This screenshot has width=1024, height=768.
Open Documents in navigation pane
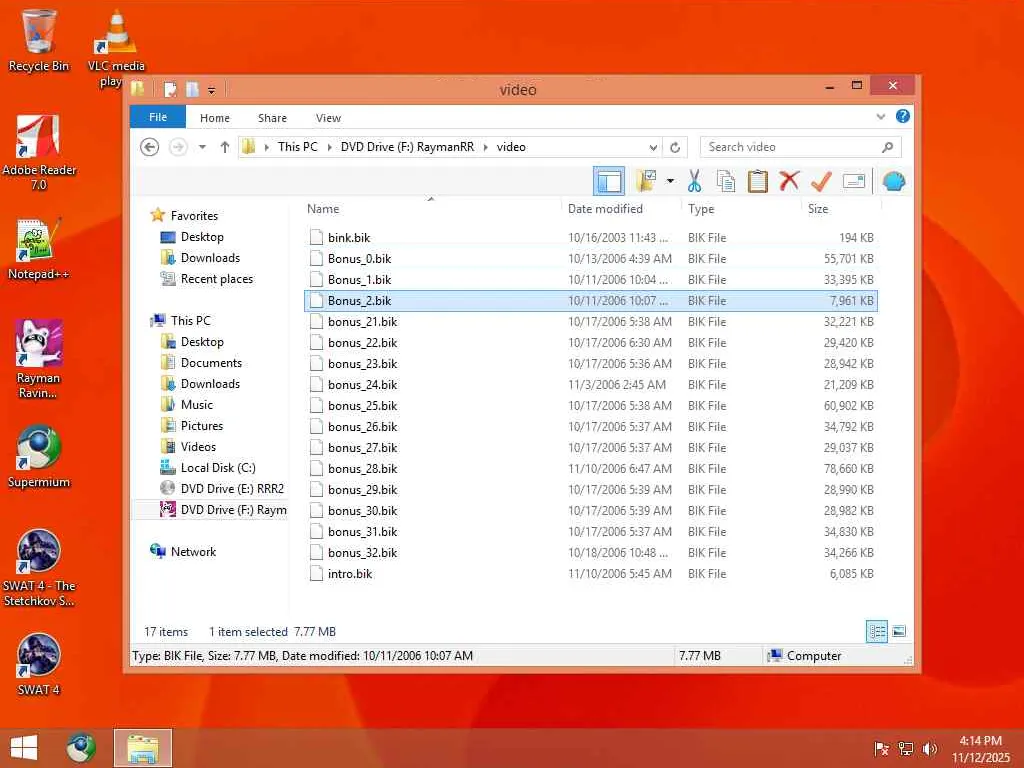pos(211,362)
